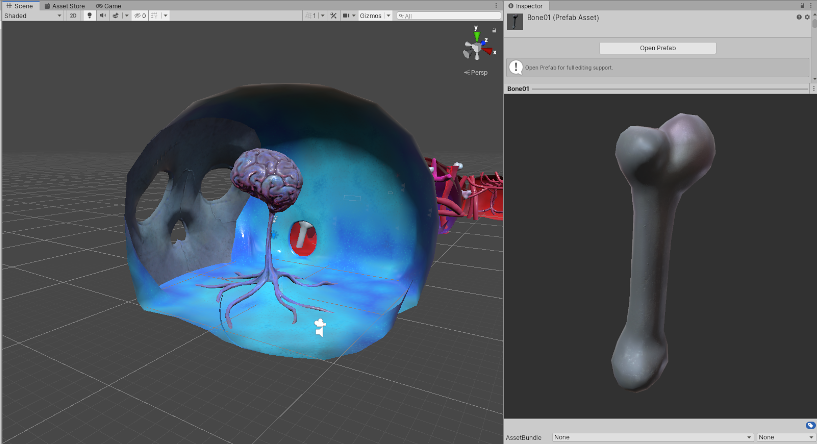Toggle scene audio speaker icon
Viewport: 817px width, 444px height.
104,16
